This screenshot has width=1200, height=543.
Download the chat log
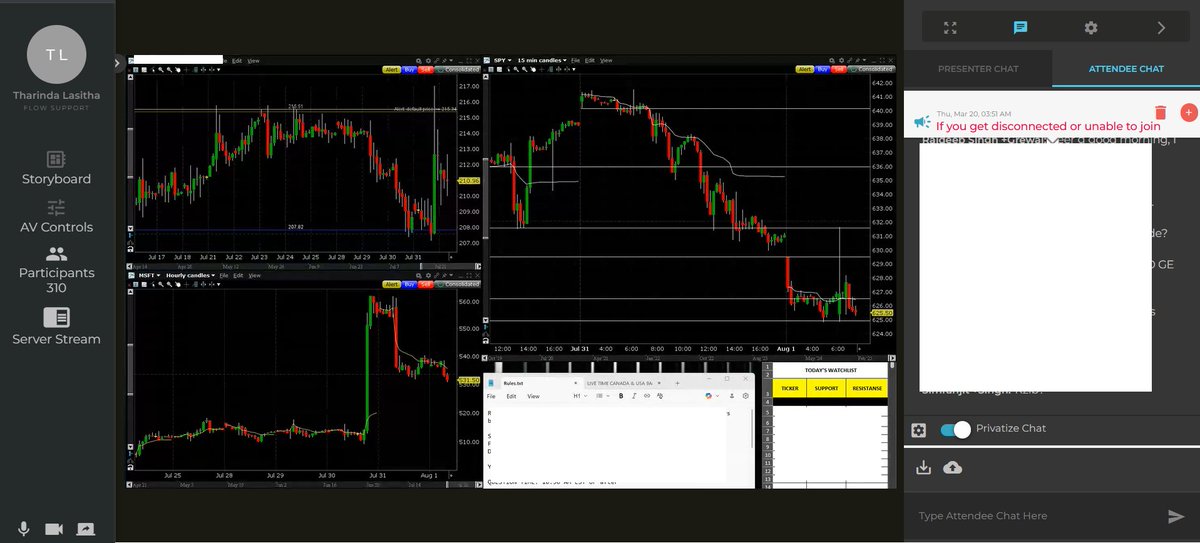(923, 467)
